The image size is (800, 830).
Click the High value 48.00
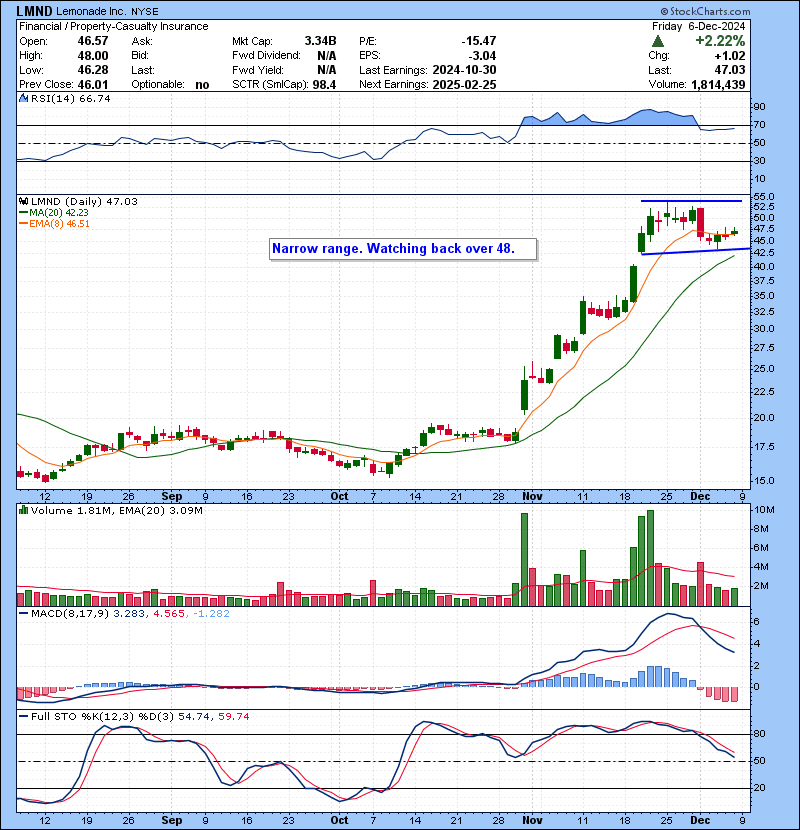[x=93, y=56]
